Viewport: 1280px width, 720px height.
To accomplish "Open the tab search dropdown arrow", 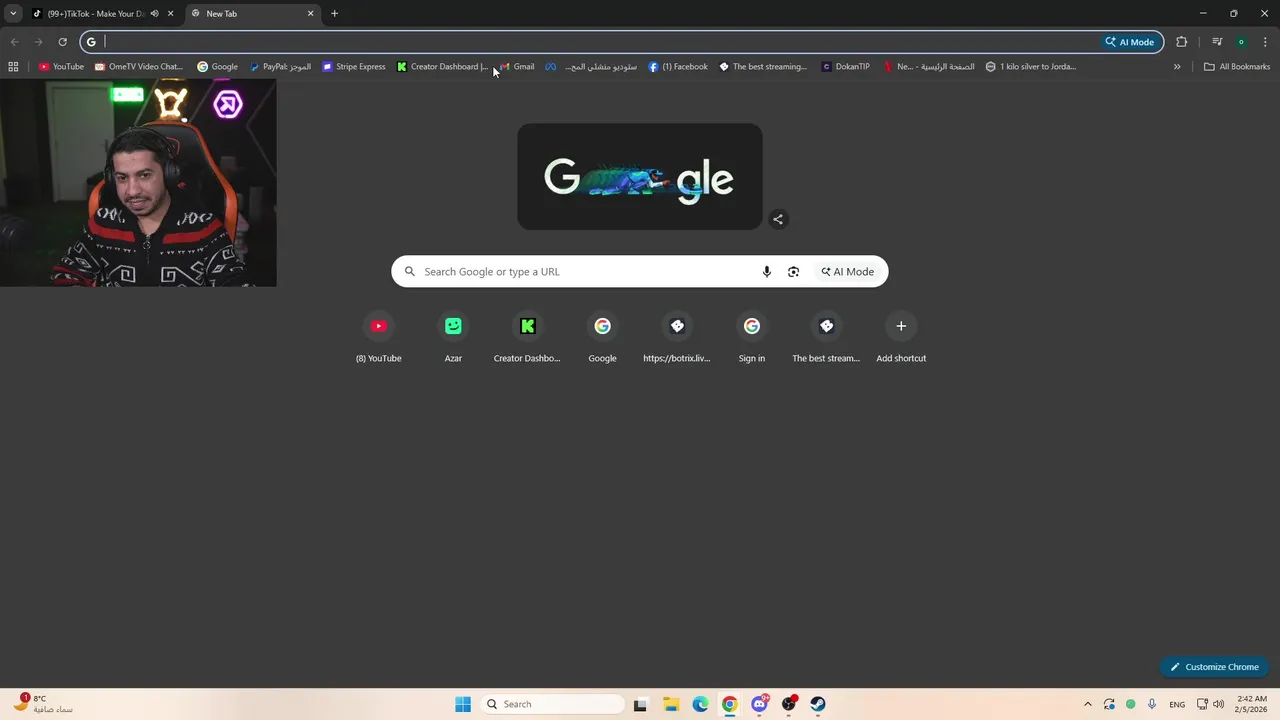I will click(x=13, y=14).
